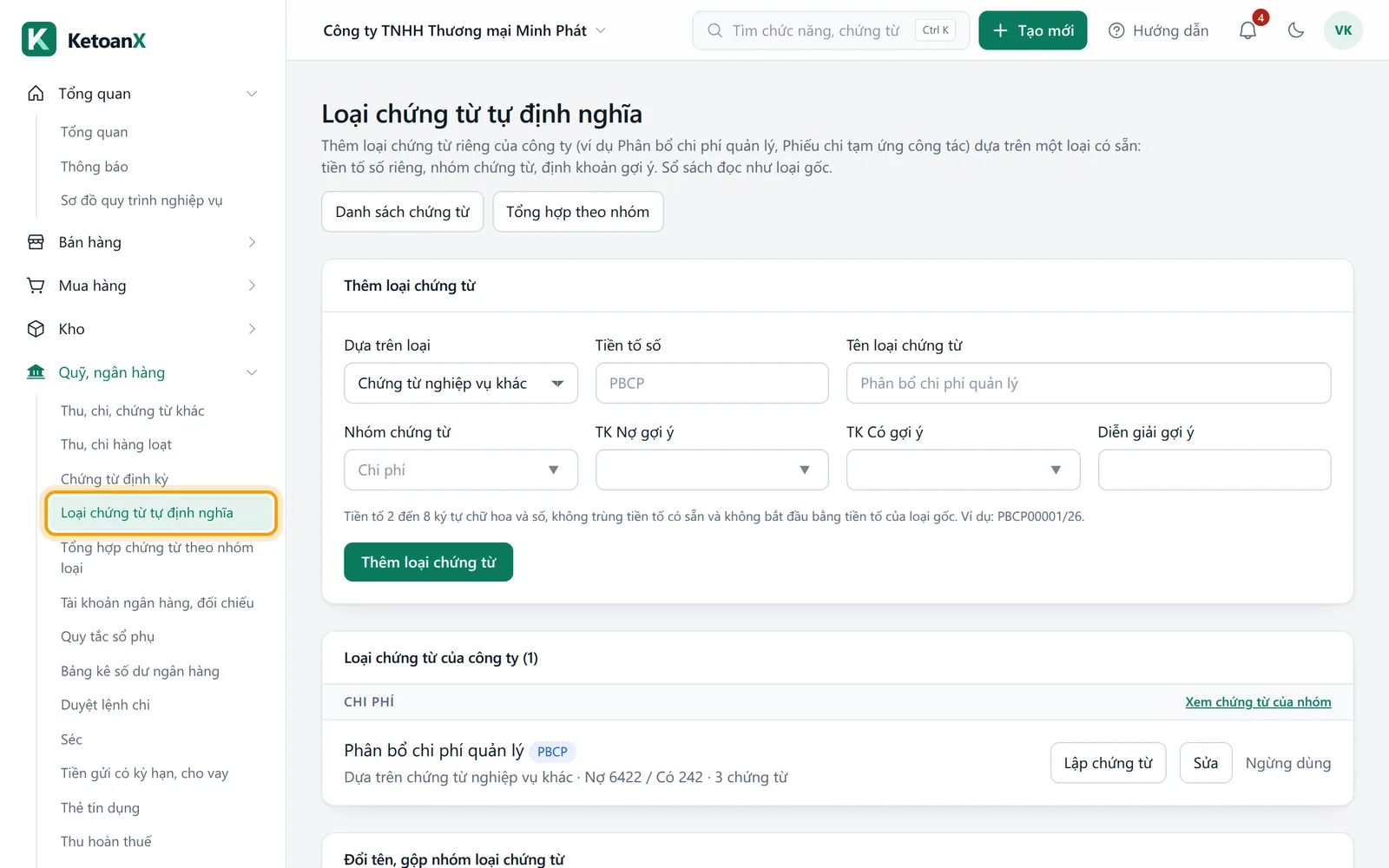Click Thêm loại chứng từ green button
The height and width of the screenshot is (868, 1389).
point(428,562)
